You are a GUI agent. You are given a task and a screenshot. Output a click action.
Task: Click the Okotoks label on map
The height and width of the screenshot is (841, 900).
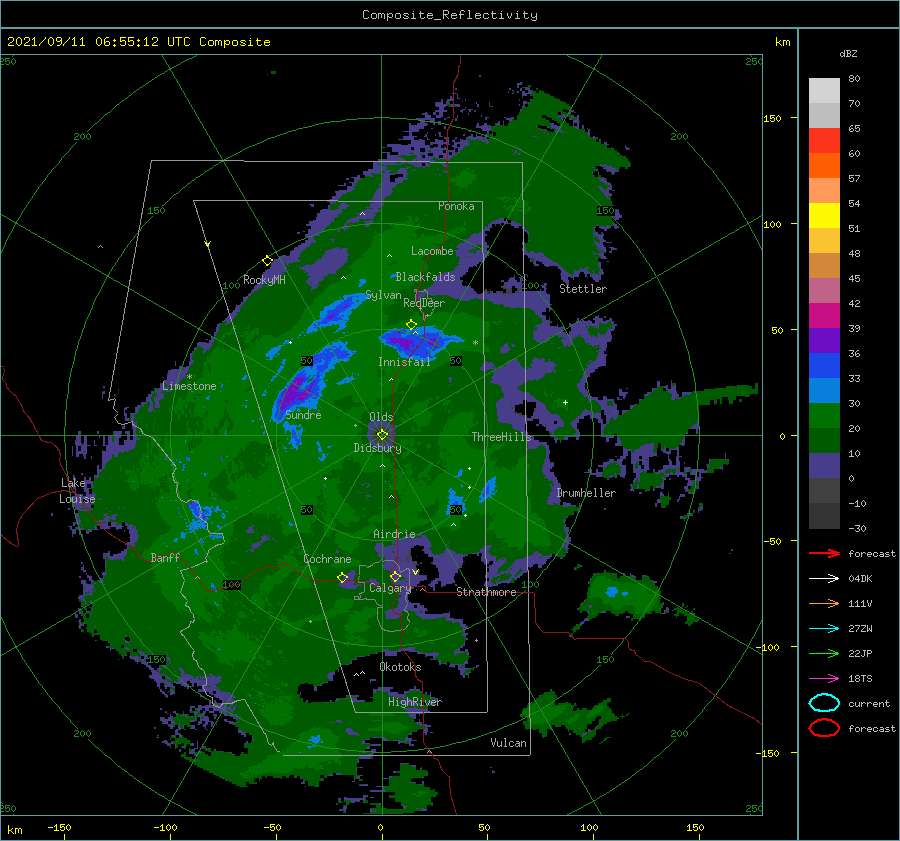coord(400,667)
